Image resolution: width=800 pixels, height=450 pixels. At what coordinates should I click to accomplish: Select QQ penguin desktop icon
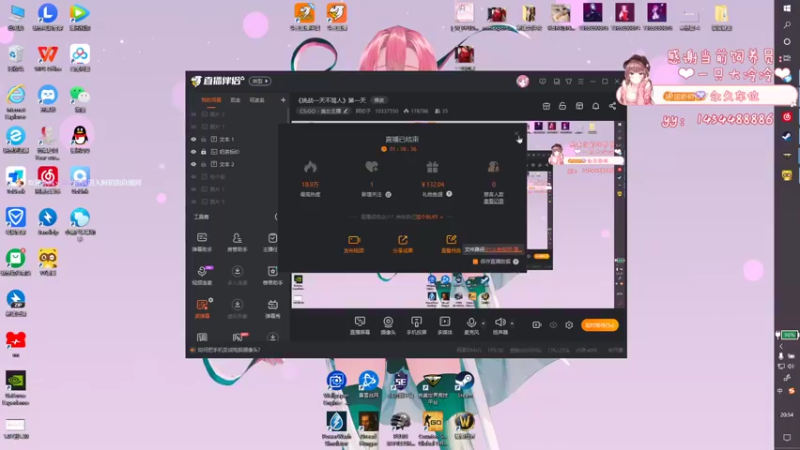coord(80,139)
